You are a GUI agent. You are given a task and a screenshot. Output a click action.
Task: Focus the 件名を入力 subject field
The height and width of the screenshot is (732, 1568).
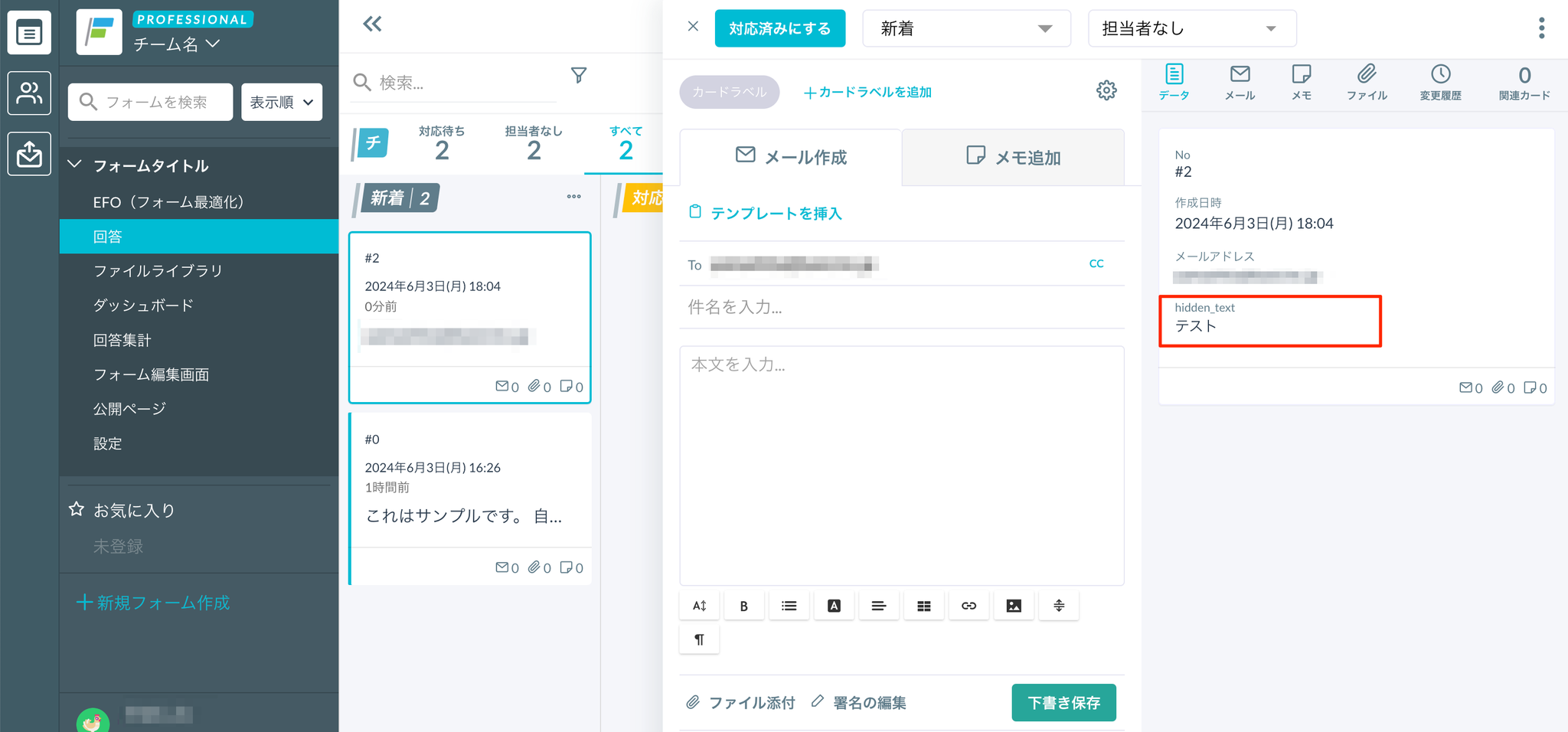pyautogui.click(x=902, y=307)
